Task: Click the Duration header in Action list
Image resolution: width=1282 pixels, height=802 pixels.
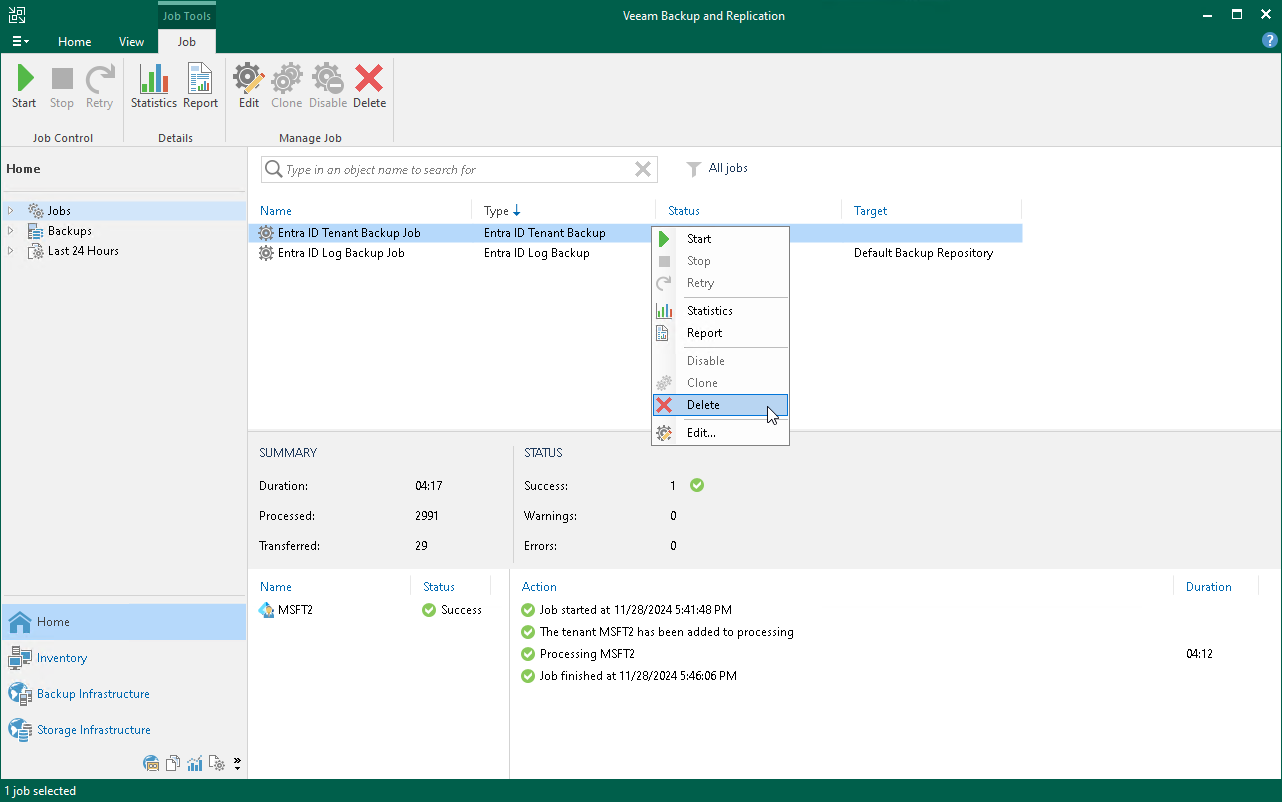Action: (1209, 587)
